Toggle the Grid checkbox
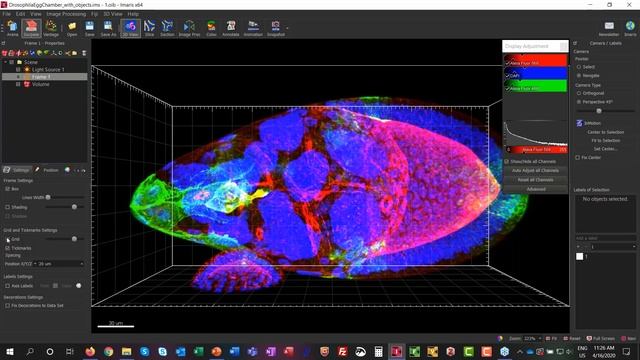Image resolution: width=640 pixels, height=360 pixels. (7, 239)
